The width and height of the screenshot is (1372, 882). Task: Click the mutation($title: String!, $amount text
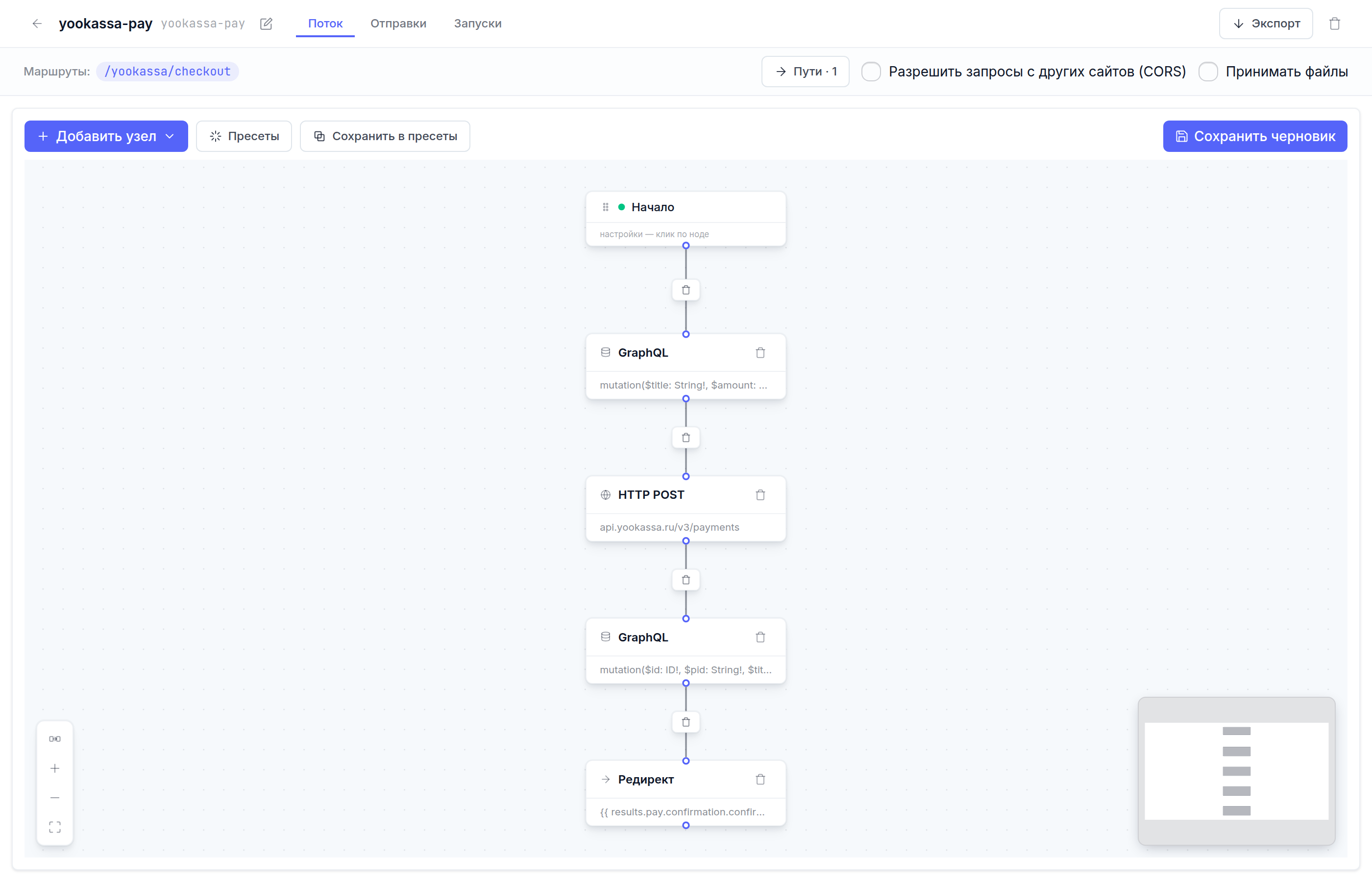click(x=683, y=385)
